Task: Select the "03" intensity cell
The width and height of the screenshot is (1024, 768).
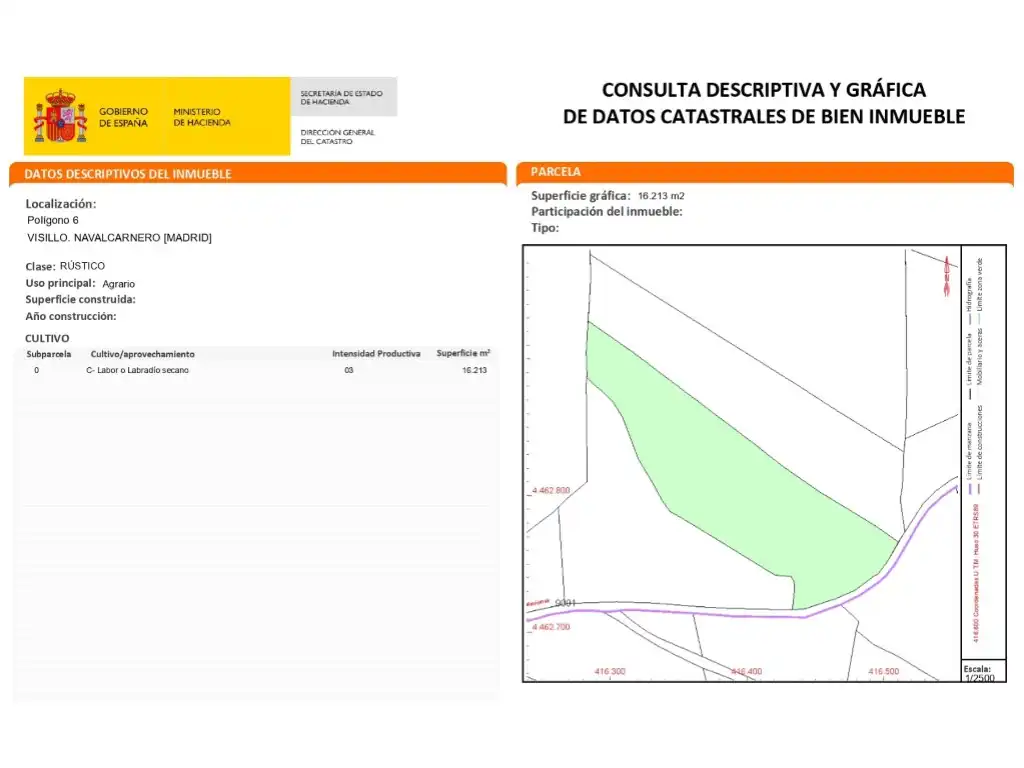Action: [349, 370]
